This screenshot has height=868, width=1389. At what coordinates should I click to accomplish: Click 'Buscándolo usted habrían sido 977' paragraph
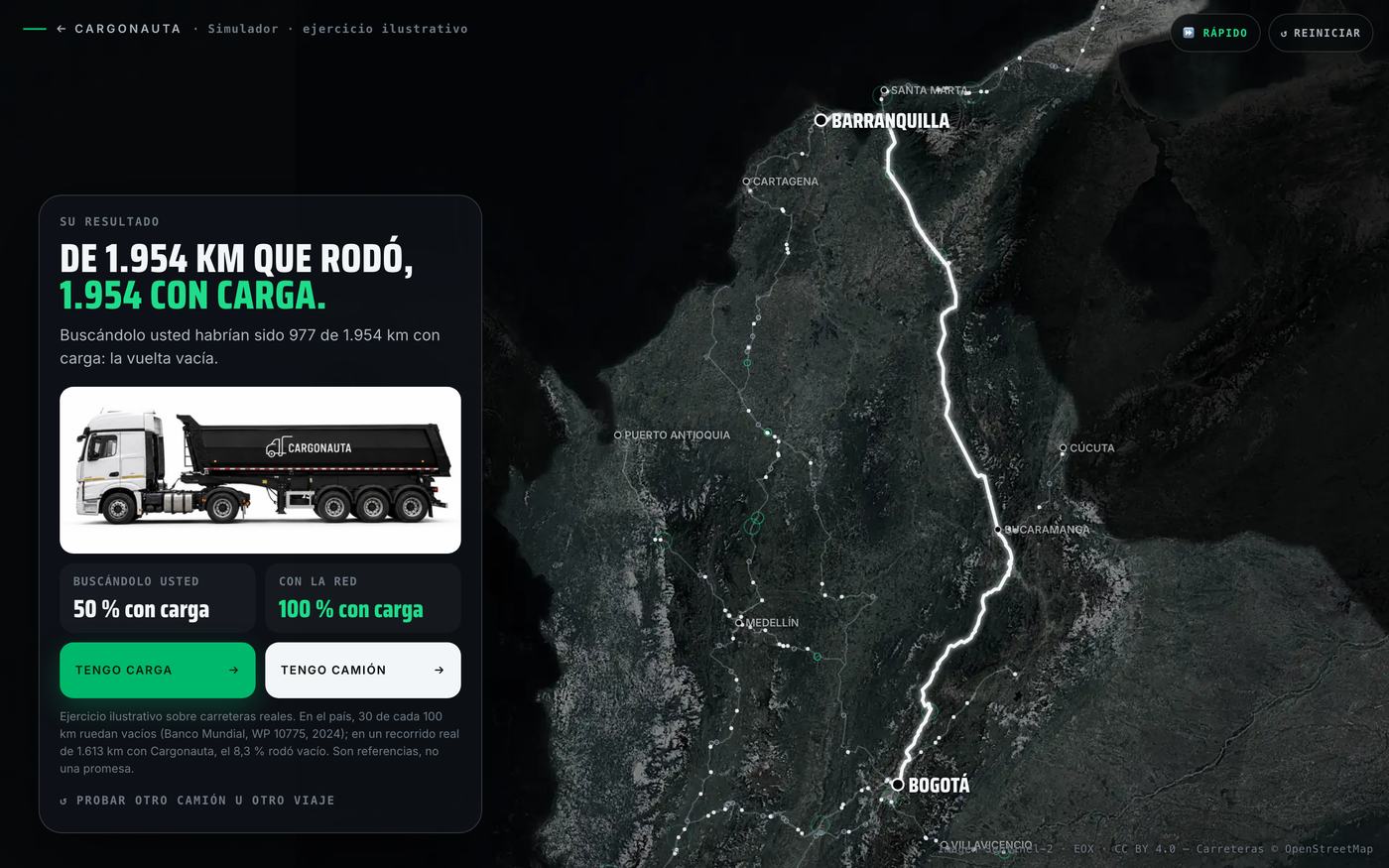tap(250, 346)
